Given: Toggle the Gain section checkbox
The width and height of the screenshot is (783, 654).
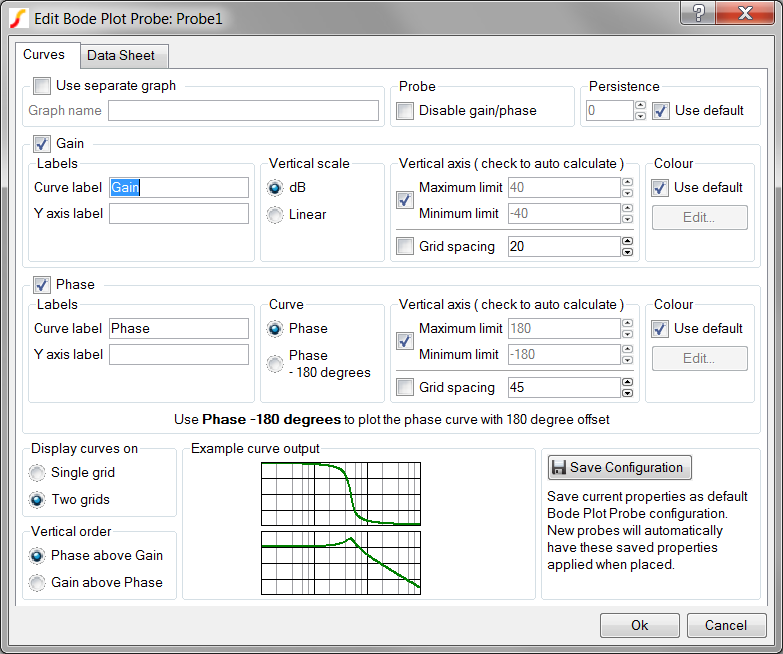Looking at the screenshot, I should point(42,144).
